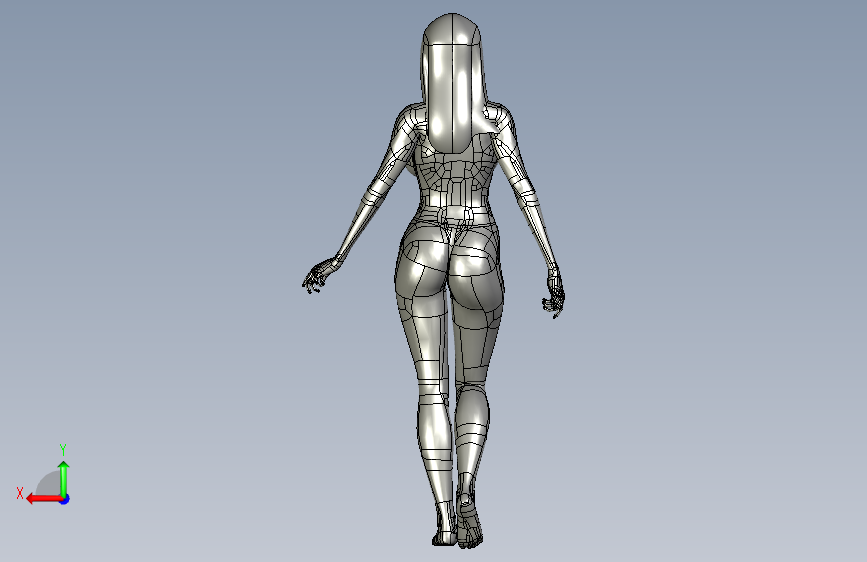
Task: Click the blue Z axis dot on the triad
Action: 65,499
